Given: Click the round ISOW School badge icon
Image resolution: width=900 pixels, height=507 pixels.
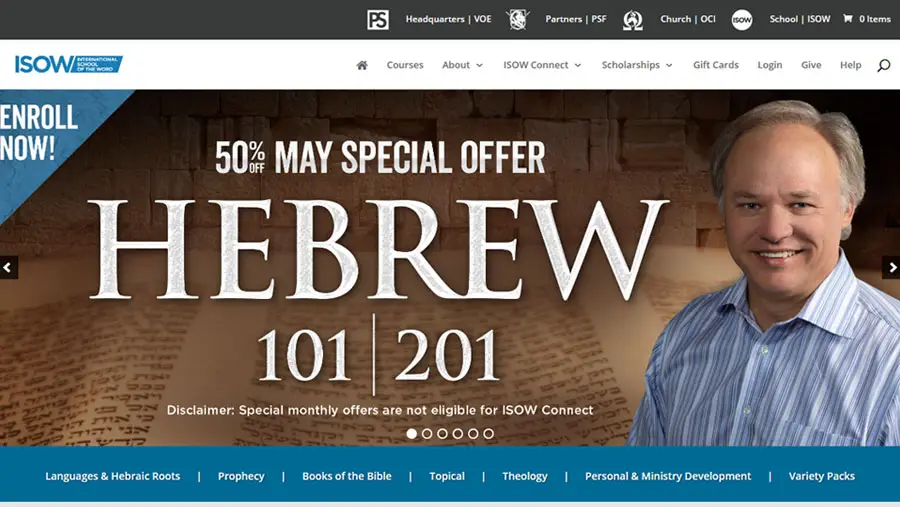Looking at the screenshot, I should (742, 20).
